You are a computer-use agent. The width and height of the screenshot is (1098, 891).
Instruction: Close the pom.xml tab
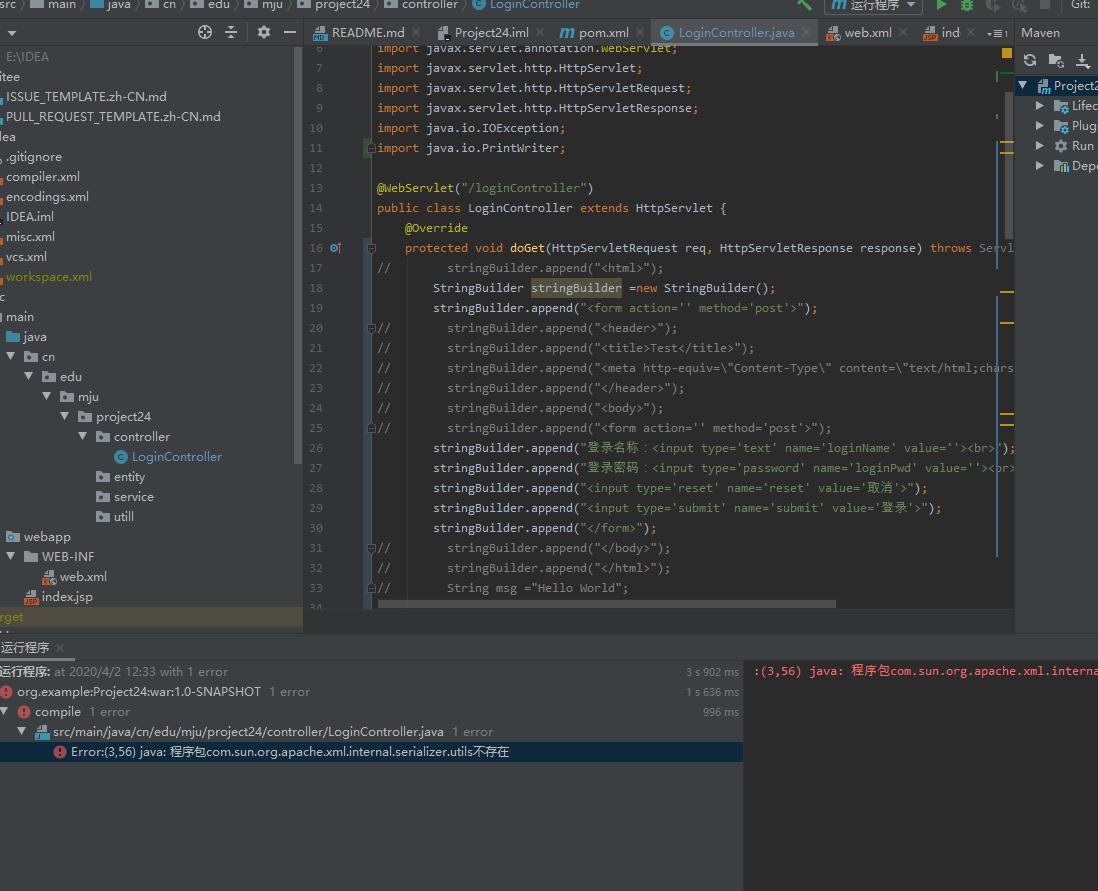(640, 32)
